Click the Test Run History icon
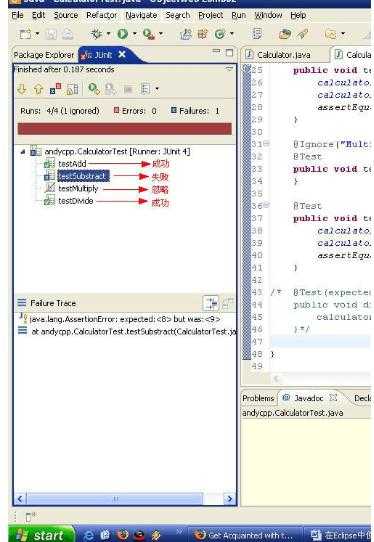374x542 pixels. 146,89
